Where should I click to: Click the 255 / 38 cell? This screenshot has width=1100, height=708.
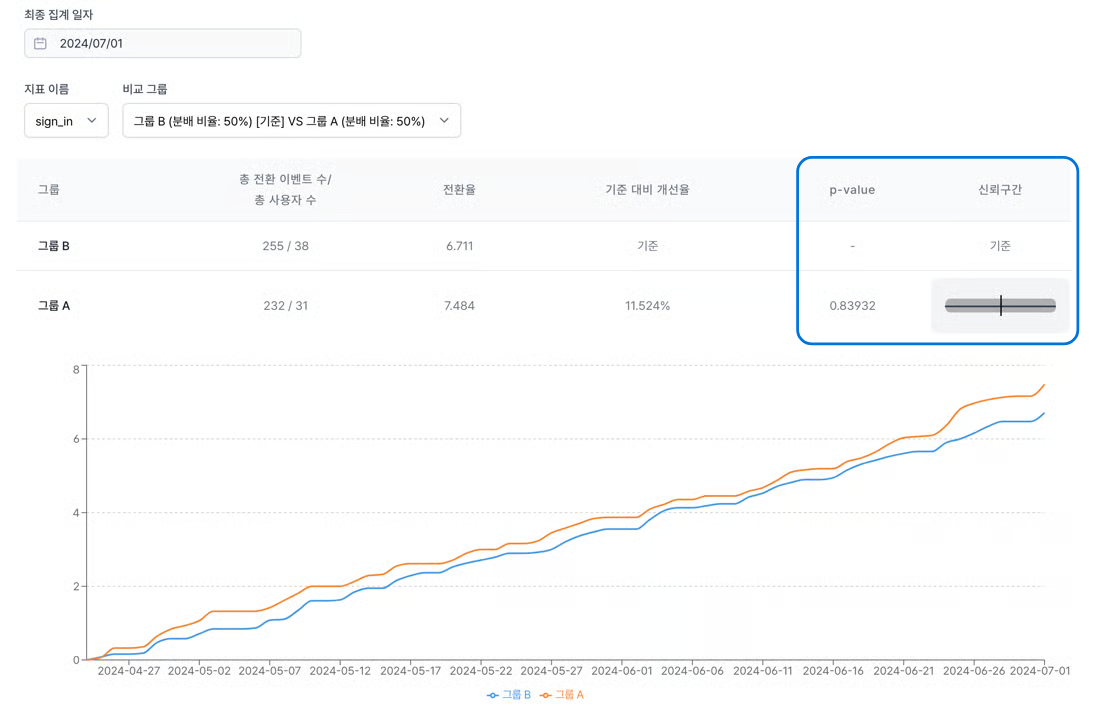pyautogui.click(x=286, y=246)
